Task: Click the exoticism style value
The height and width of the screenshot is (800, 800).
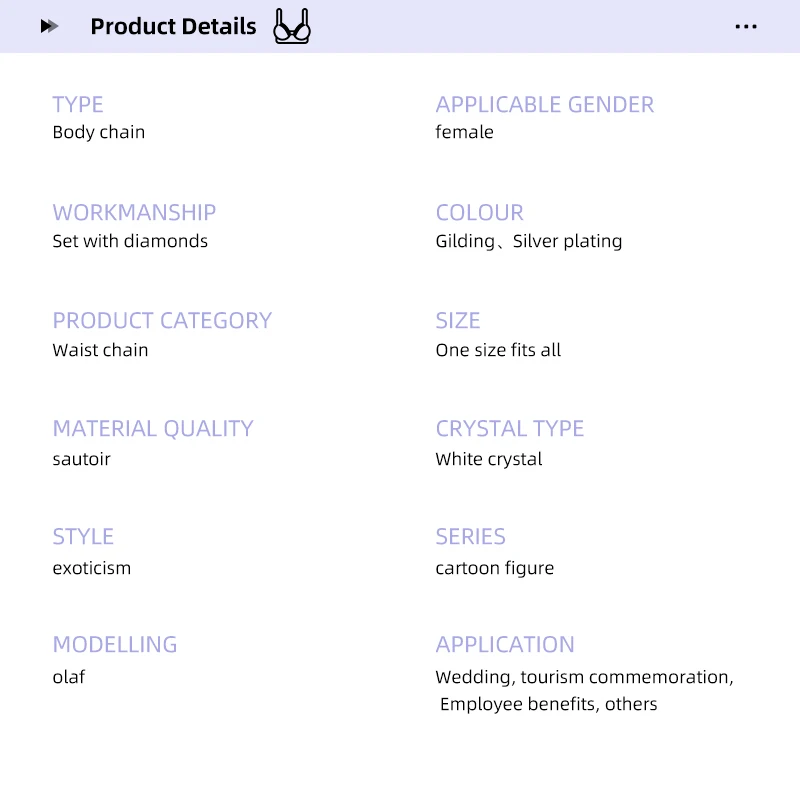Action: coord(92,568)
